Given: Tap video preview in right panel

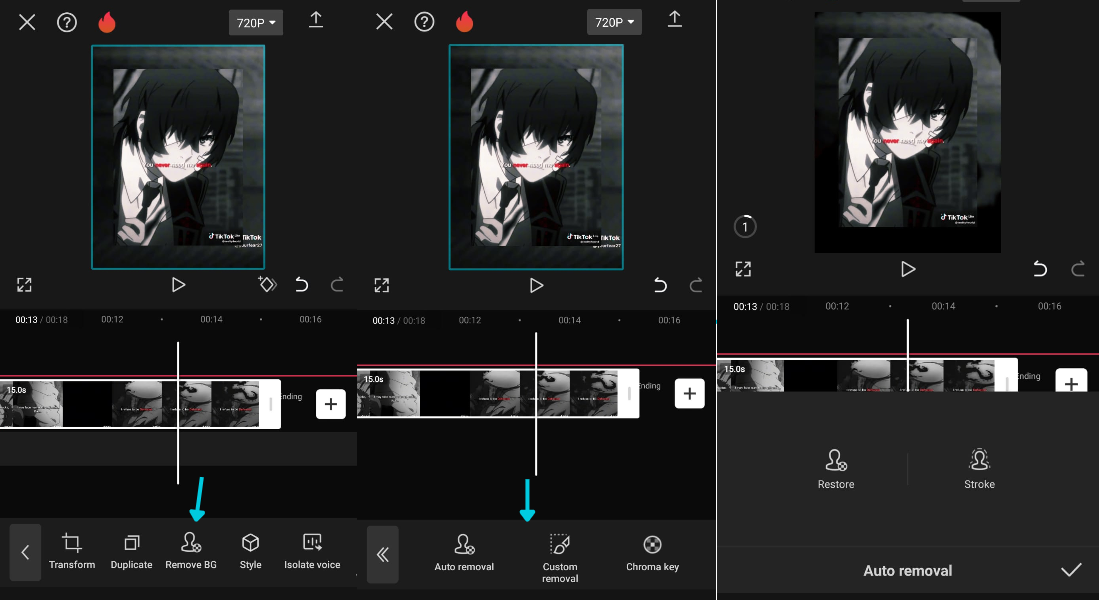Looking at the screenshot, I should coord(908,132).
